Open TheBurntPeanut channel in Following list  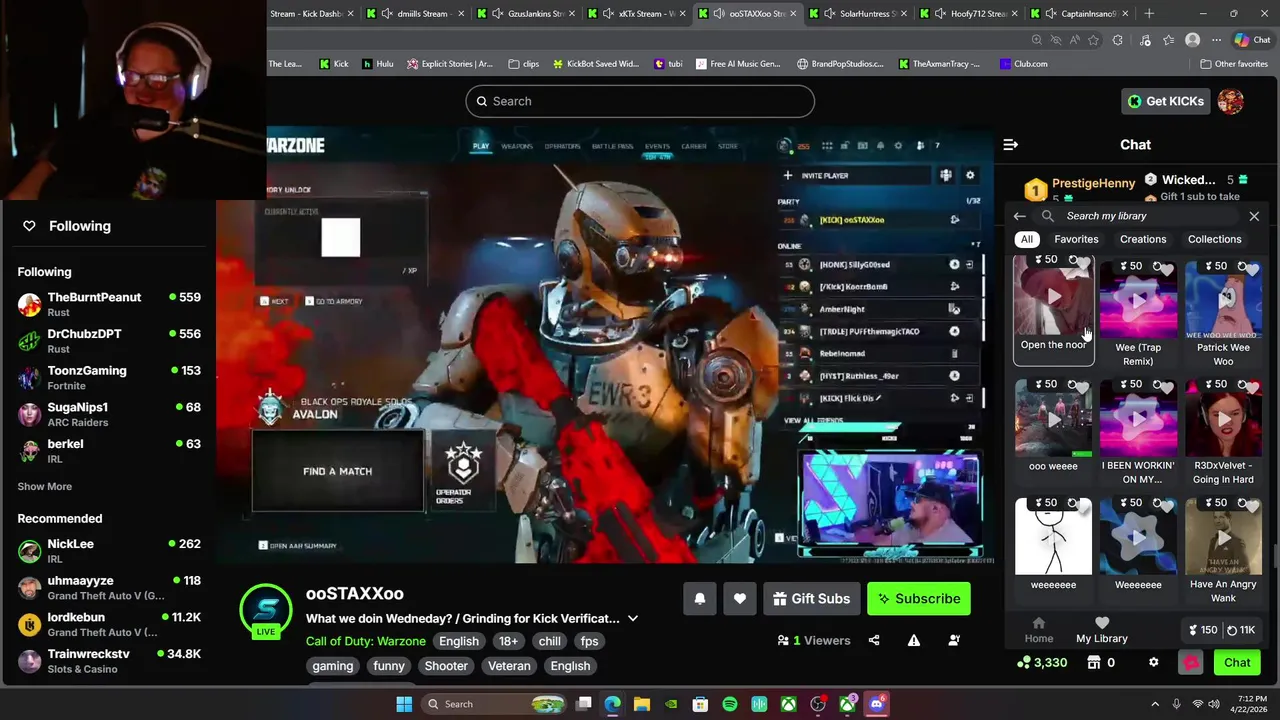coord(108,304)
